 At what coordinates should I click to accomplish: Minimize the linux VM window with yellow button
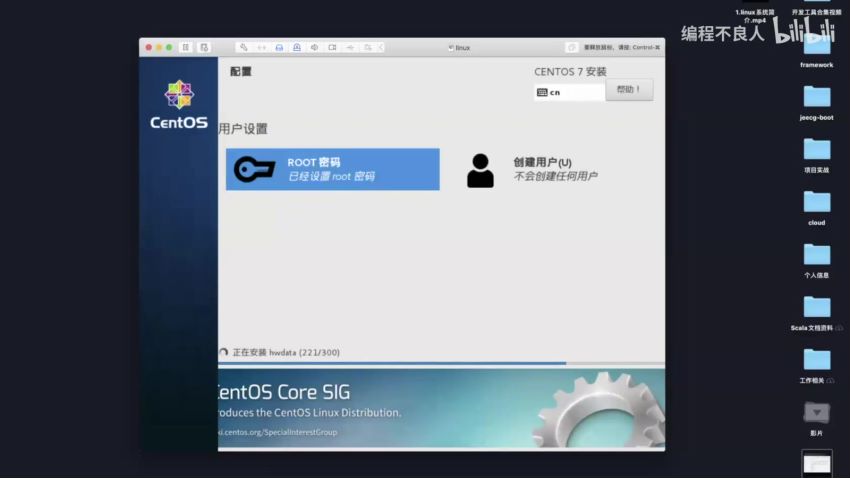coord(159,48)
